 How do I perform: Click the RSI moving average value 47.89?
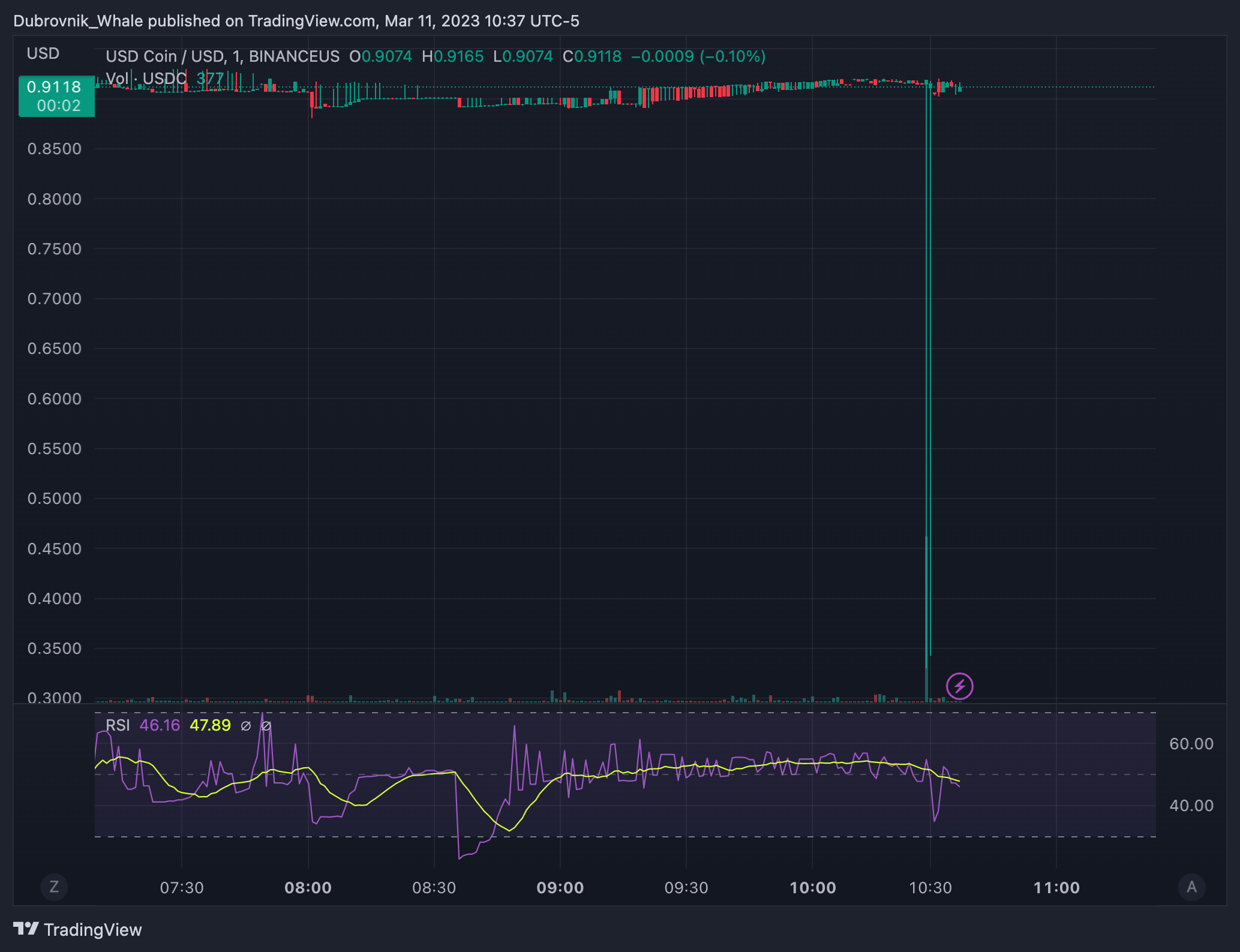click(x=210, y=725)
